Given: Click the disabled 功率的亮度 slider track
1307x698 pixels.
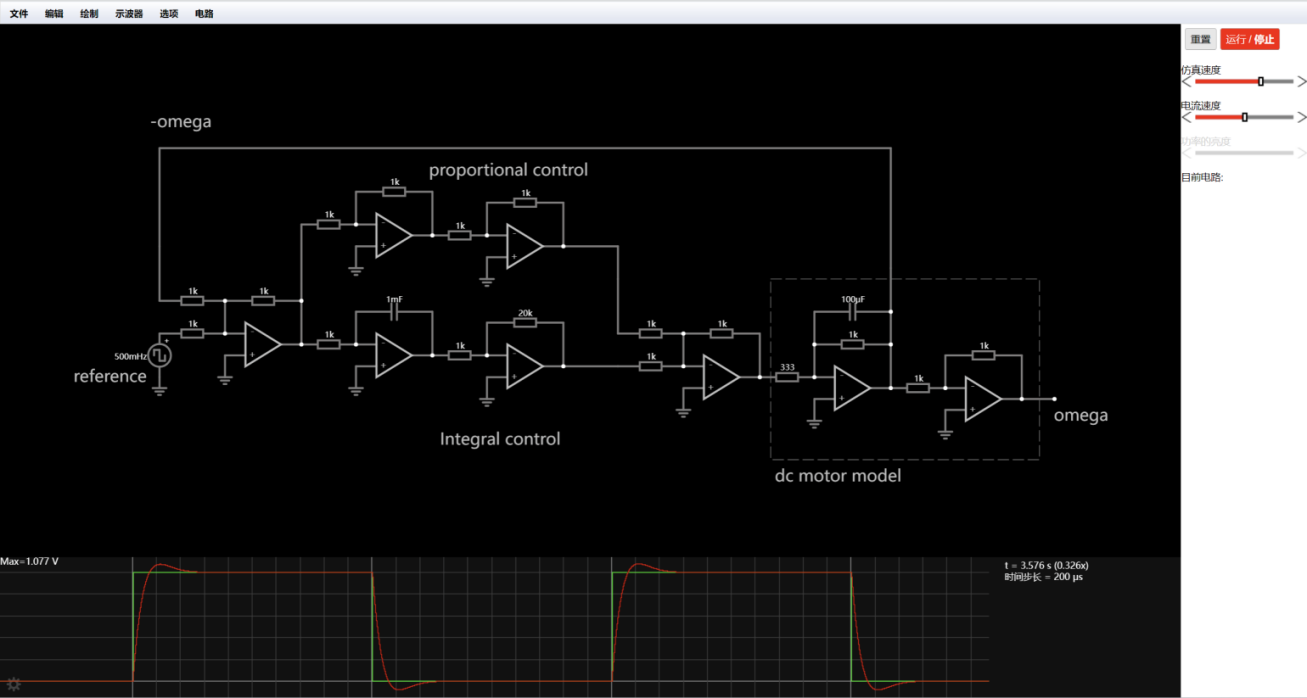Looking at the screenshot, I should pos(1244,153).
